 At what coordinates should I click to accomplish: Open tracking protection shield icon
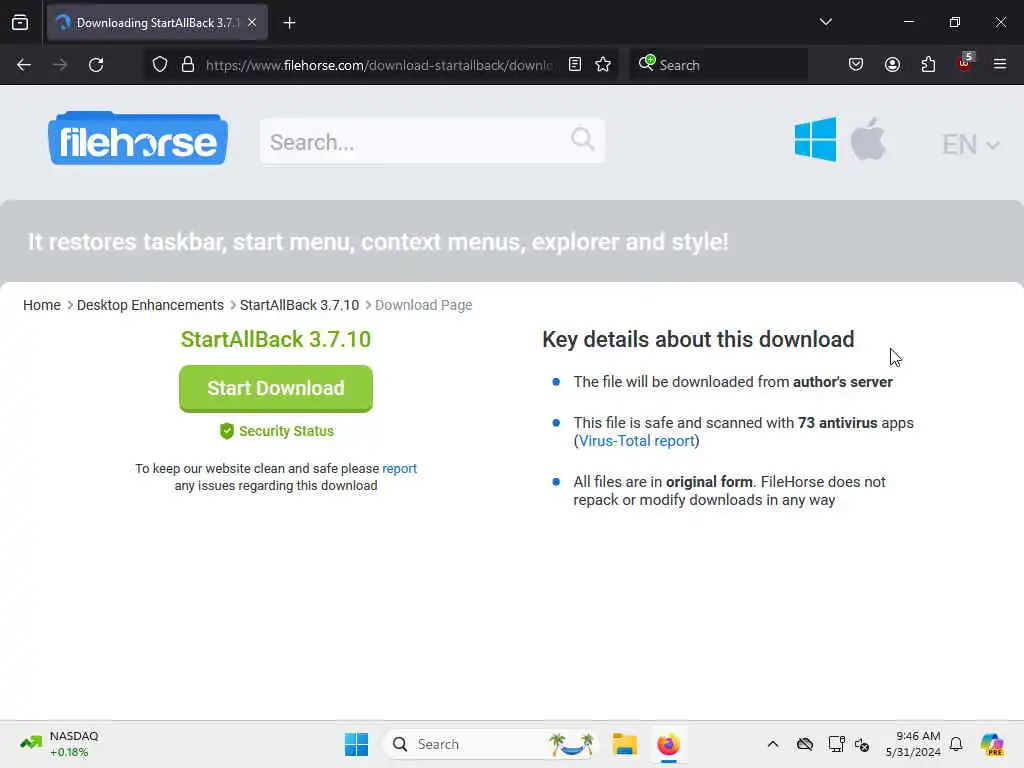click(160, 65)
